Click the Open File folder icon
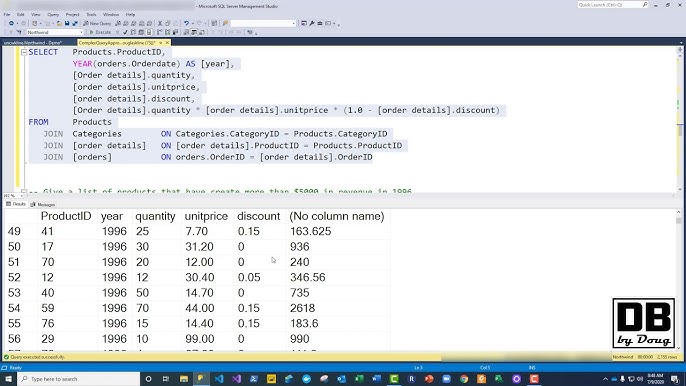The image size is (686, 386). pos(59,23)
